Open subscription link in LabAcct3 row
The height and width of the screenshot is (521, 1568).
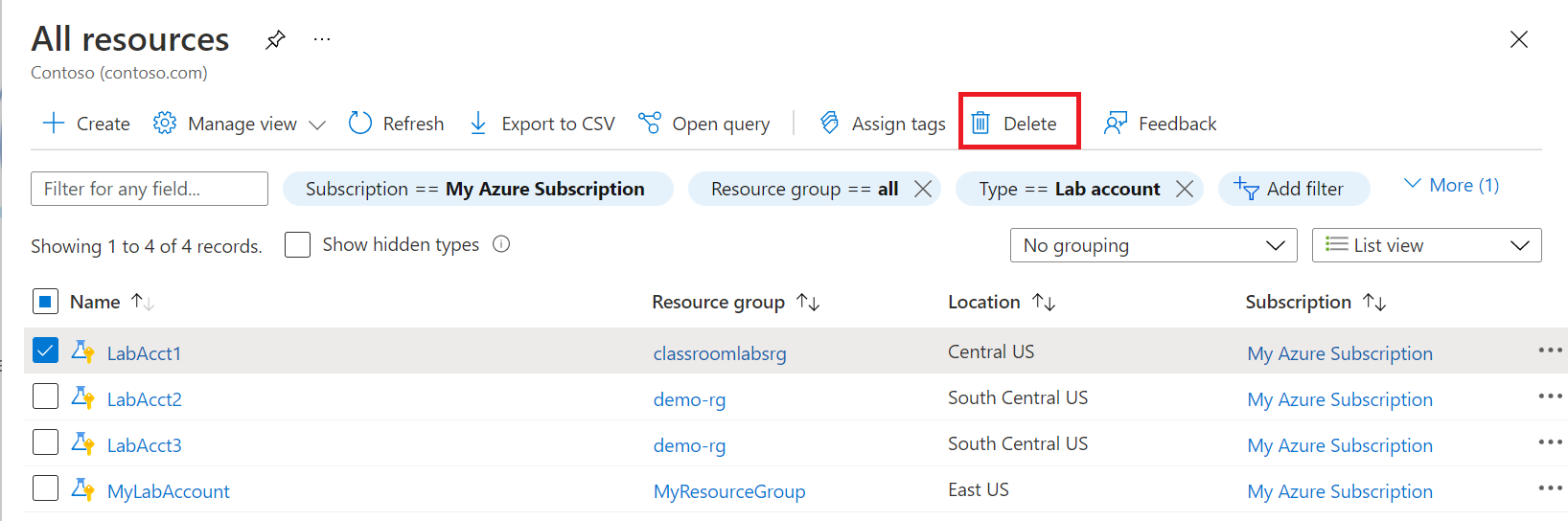point(1340,445)
